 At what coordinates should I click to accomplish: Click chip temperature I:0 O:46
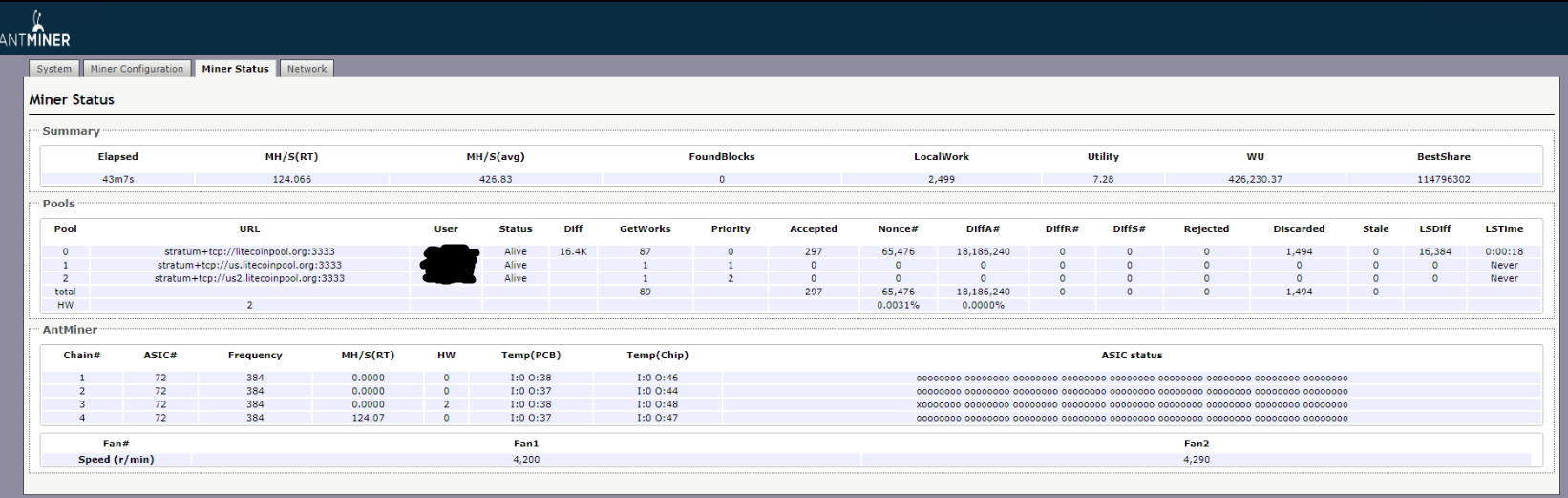tap(657, 378)
